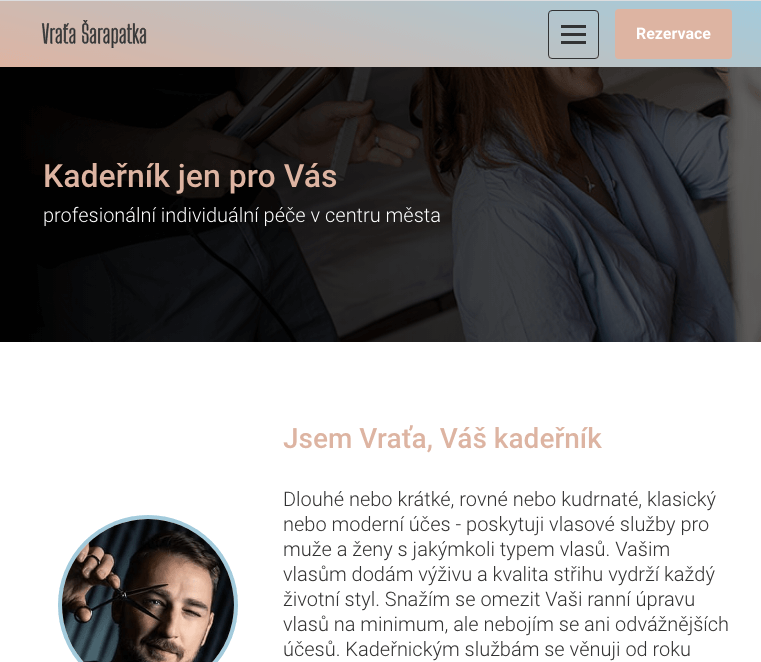Viewport: 761px width, 662px height.
Task: Click the heading "Jsem Vraťa, Váš kadeřník"
Action: [442, 438]
